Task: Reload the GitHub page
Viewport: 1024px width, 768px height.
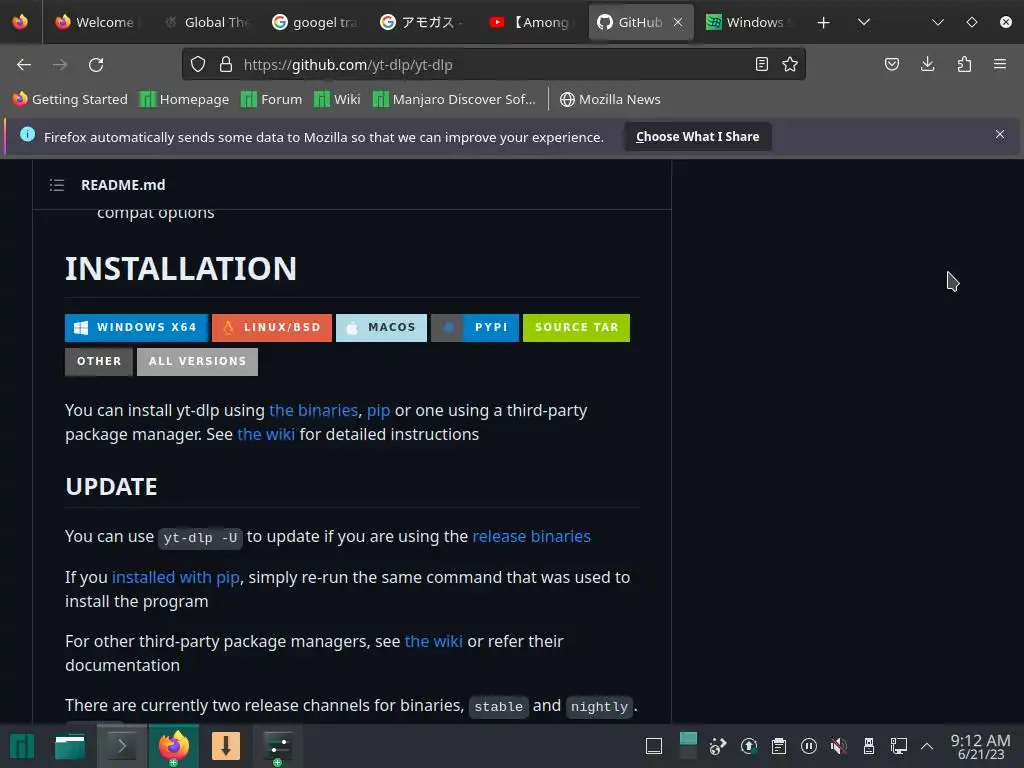Action: pos(96,65)
